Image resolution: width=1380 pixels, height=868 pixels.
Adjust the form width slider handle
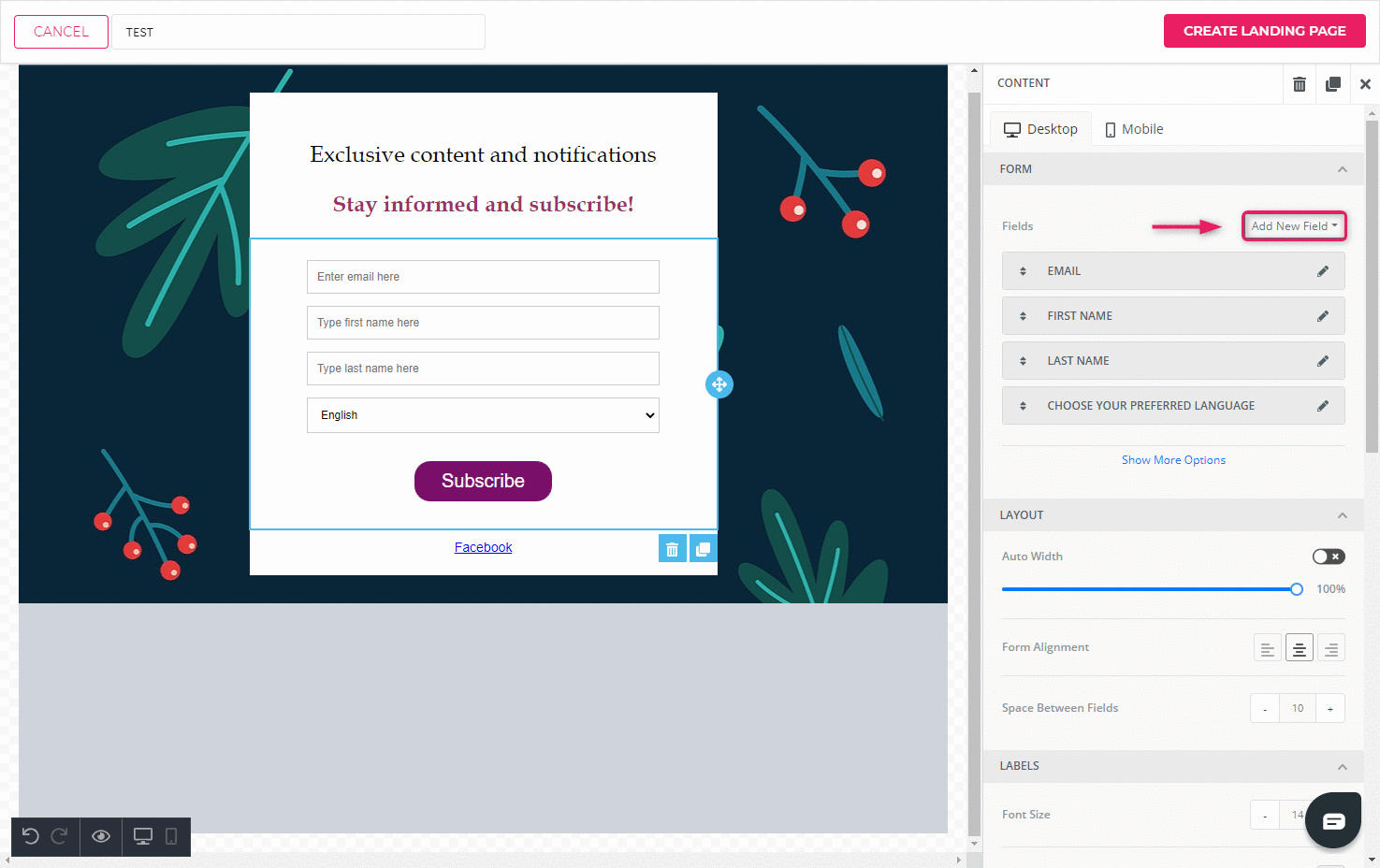(x=1297, y=589)
